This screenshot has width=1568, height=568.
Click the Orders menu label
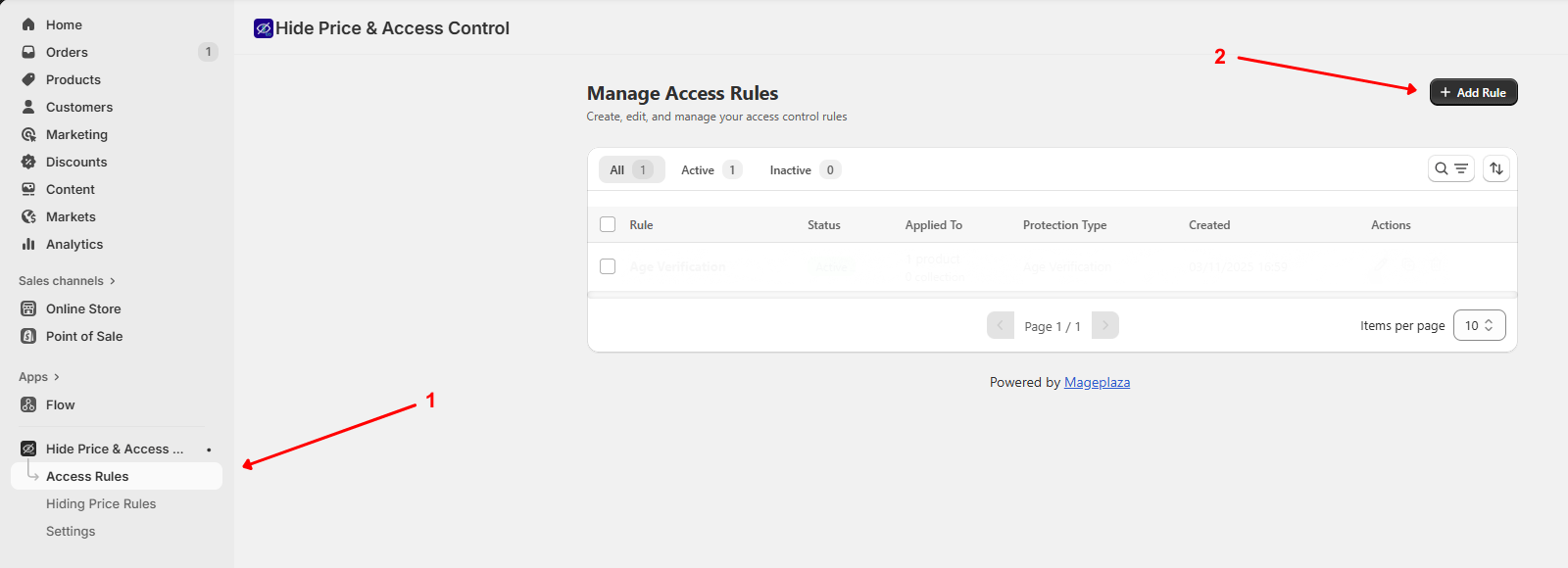pyautogui.click(x=67, y=52)
